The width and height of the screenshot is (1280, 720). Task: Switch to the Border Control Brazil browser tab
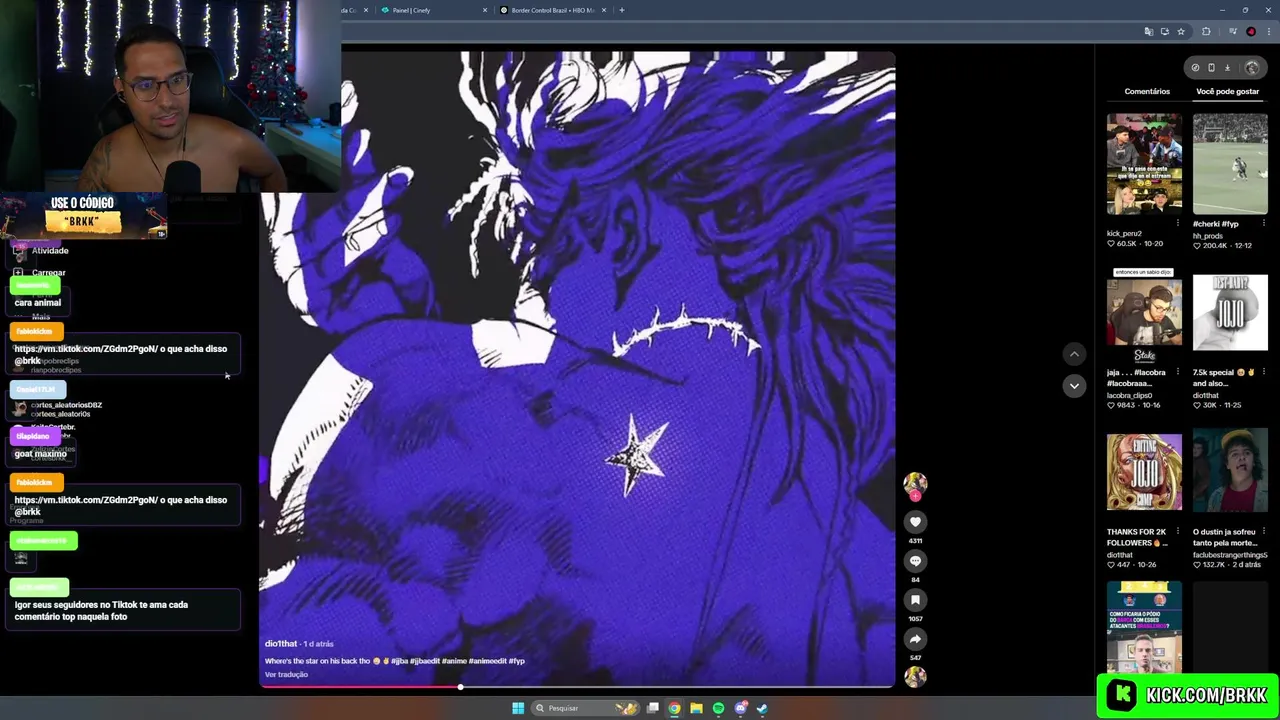point(553,10)
